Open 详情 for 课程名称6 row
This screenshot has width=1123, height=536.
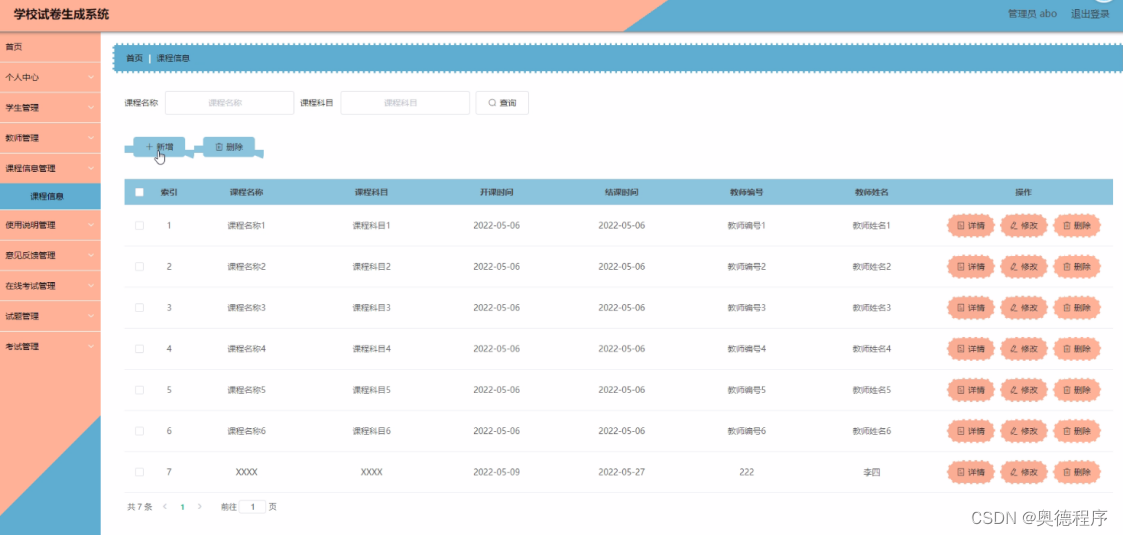[970, 431]
